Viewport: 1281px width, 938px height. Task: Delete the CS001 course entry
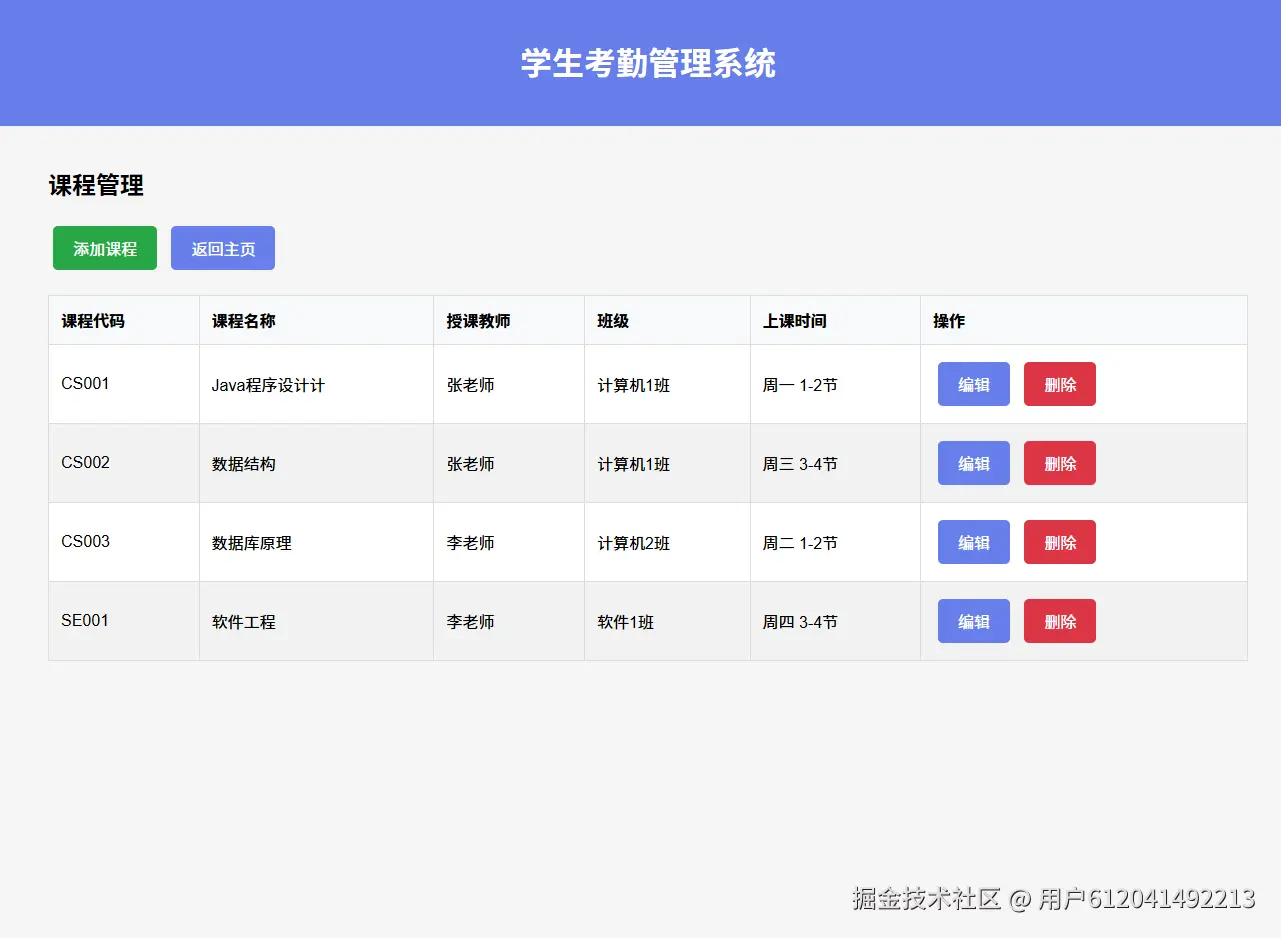click(1059, 384)
